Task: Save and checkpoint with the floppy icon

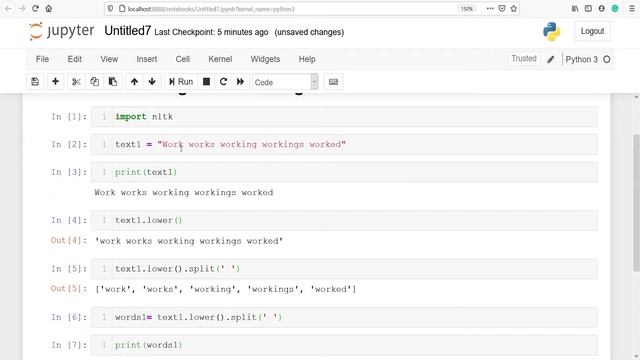Action: point(35,82)
